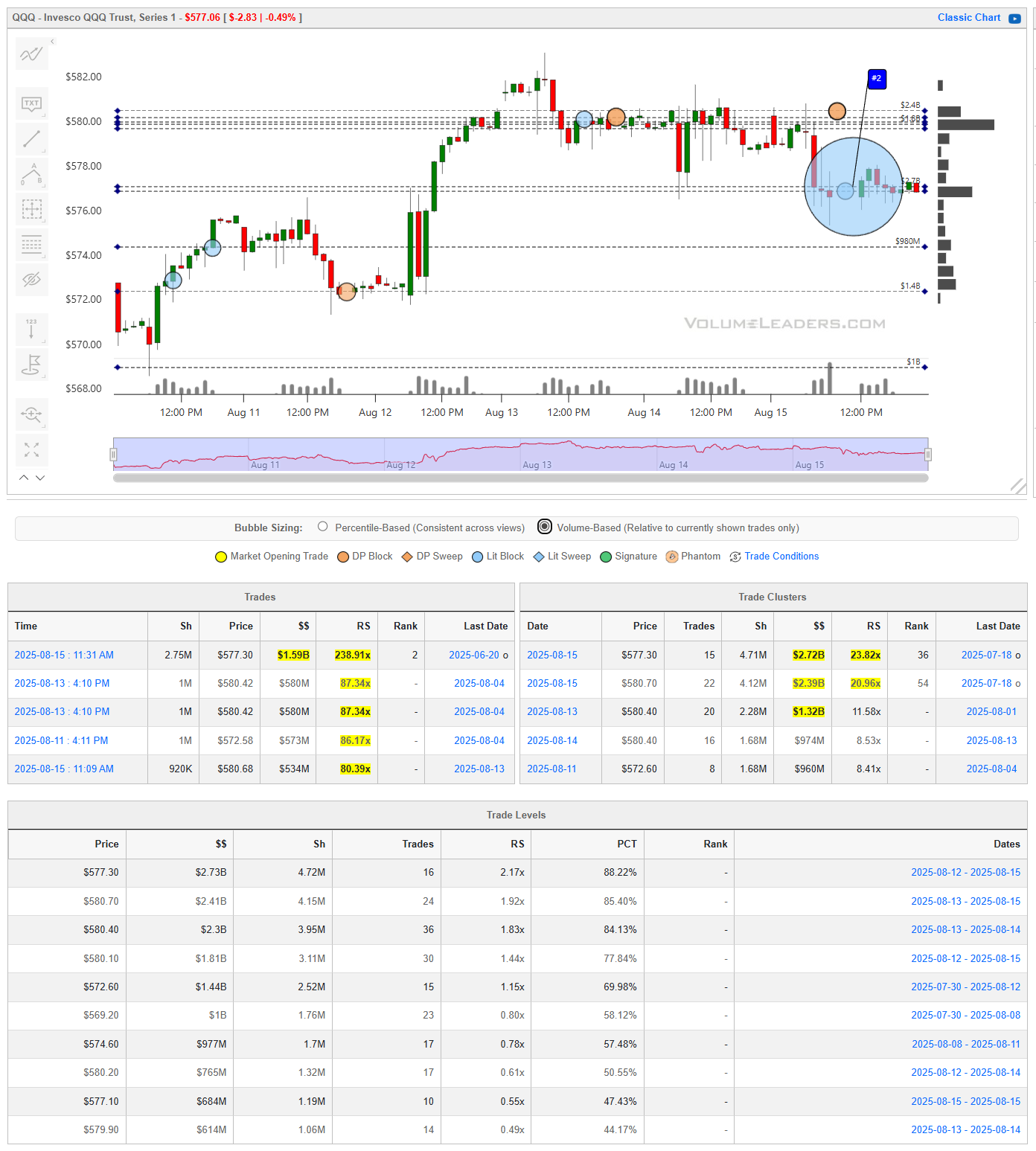Click the Market Opening Trade legend circle

pos(221,557)
